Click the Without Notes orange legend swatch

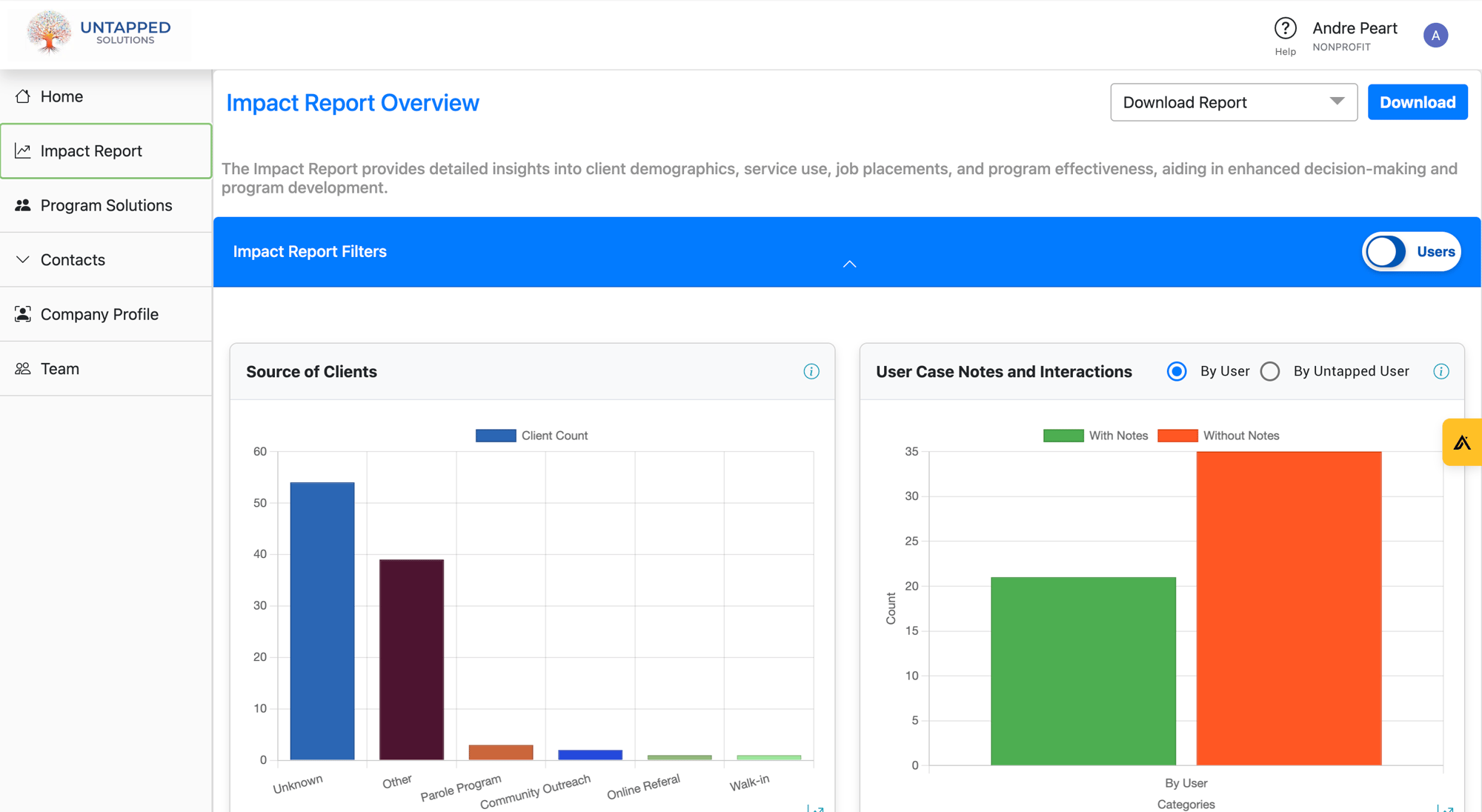click(x=1177, y=436)
